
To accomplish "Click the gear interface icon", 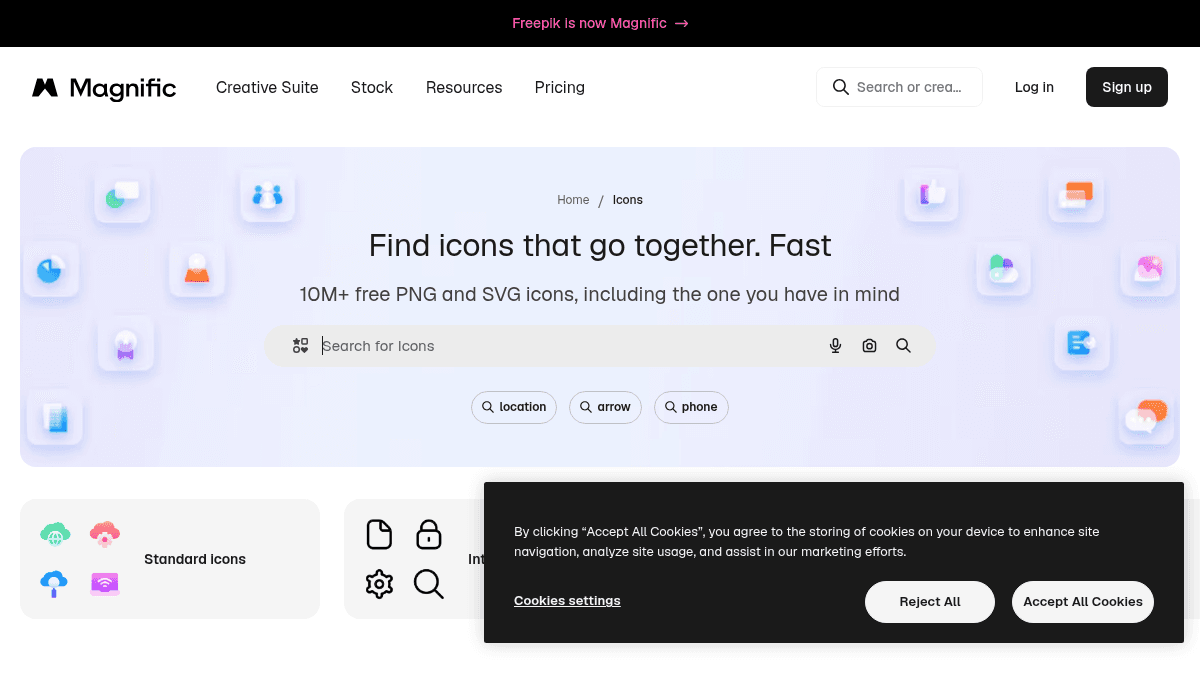I will [x=379, y=584].
